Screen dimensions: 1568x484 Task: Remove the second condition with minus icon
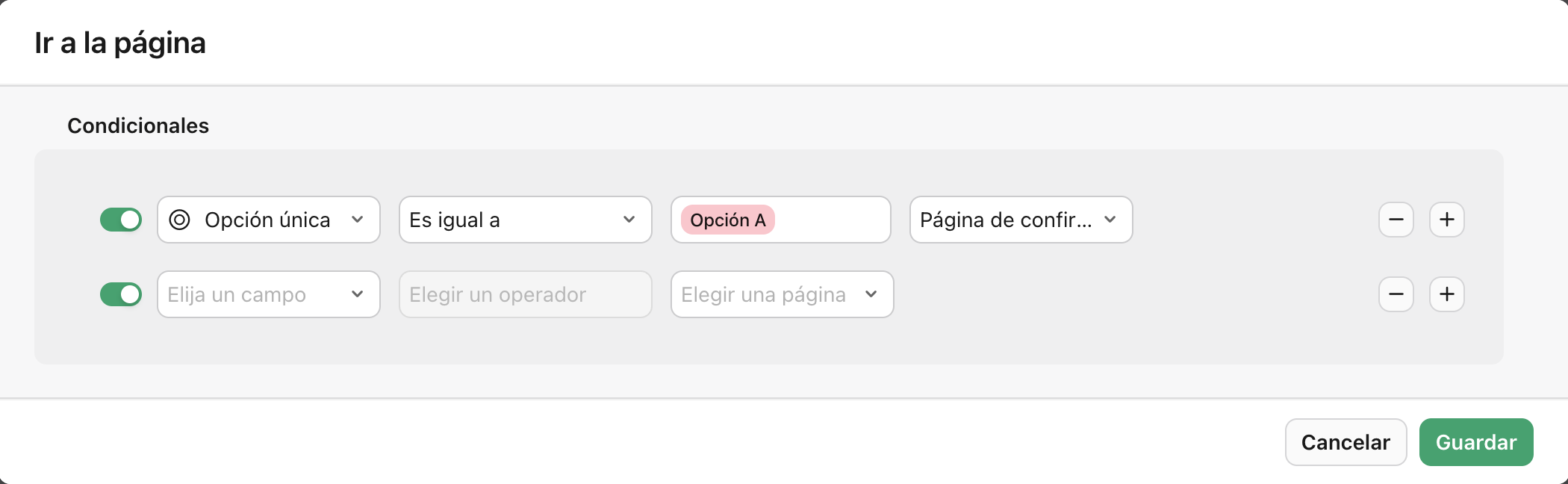1396,294
